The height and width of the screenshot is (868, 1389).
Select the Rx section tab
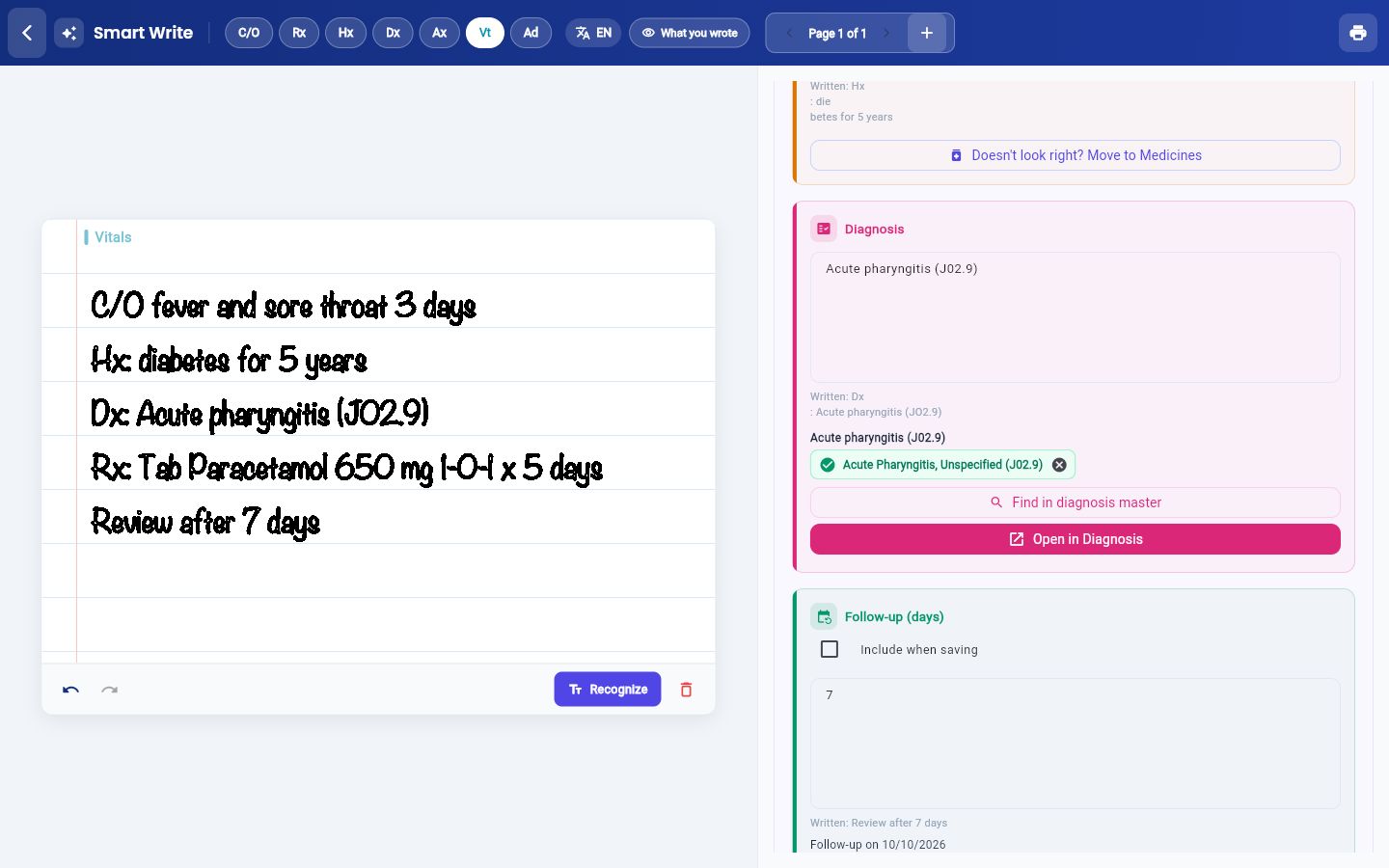tap(299, 33)
